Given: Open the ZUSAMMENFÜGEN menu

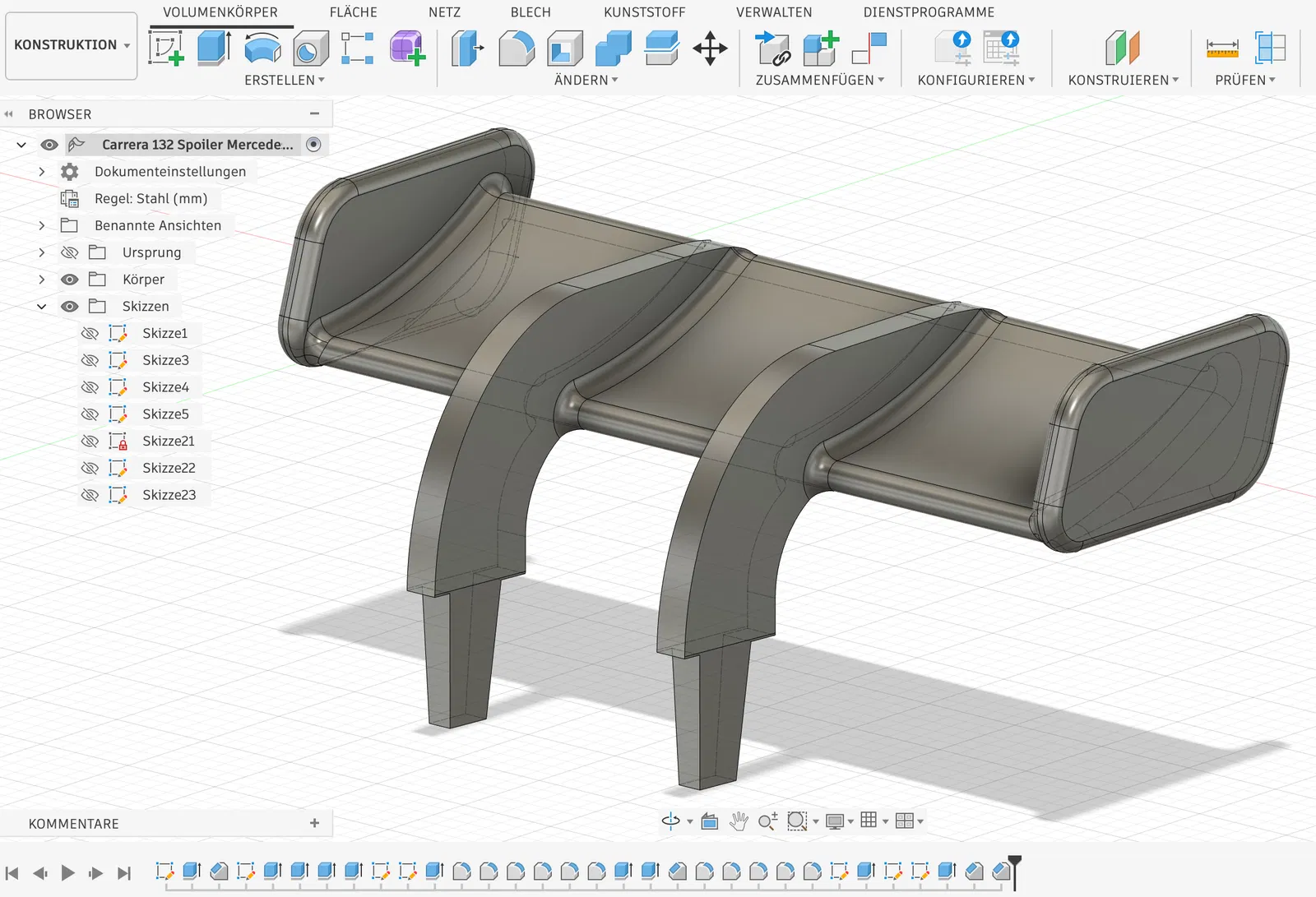Looking at the screenshot, I should point(819,80).
